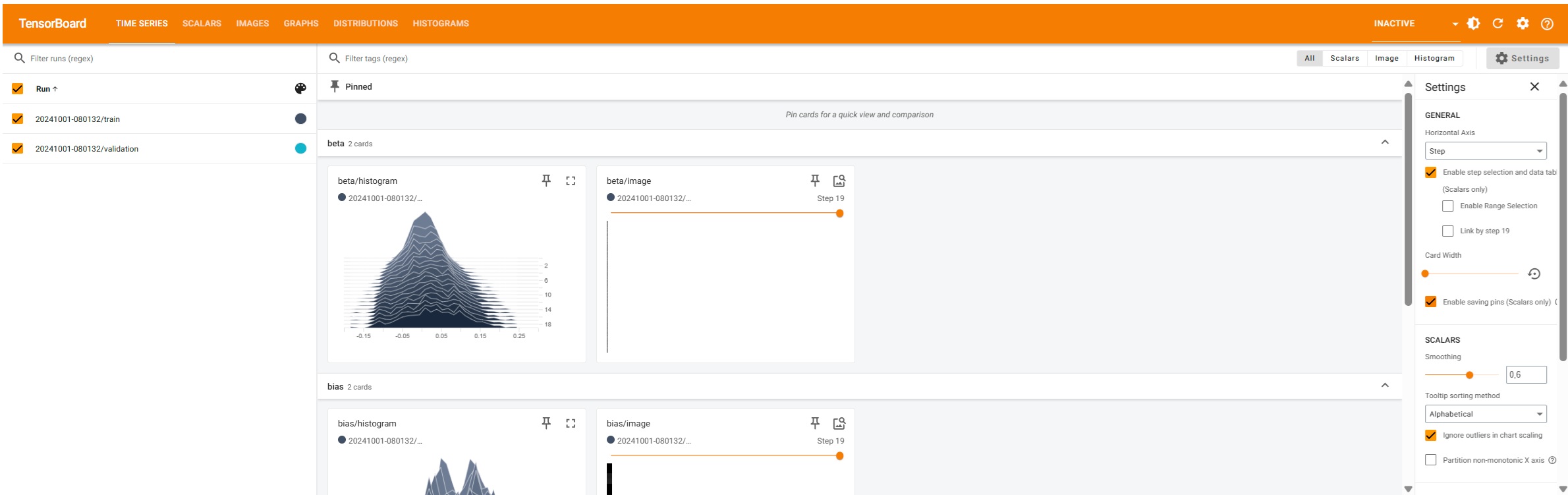Open the HISTOGRAMS tab
The width and height of the screenshot is (1568, 495).
(441, 23)
